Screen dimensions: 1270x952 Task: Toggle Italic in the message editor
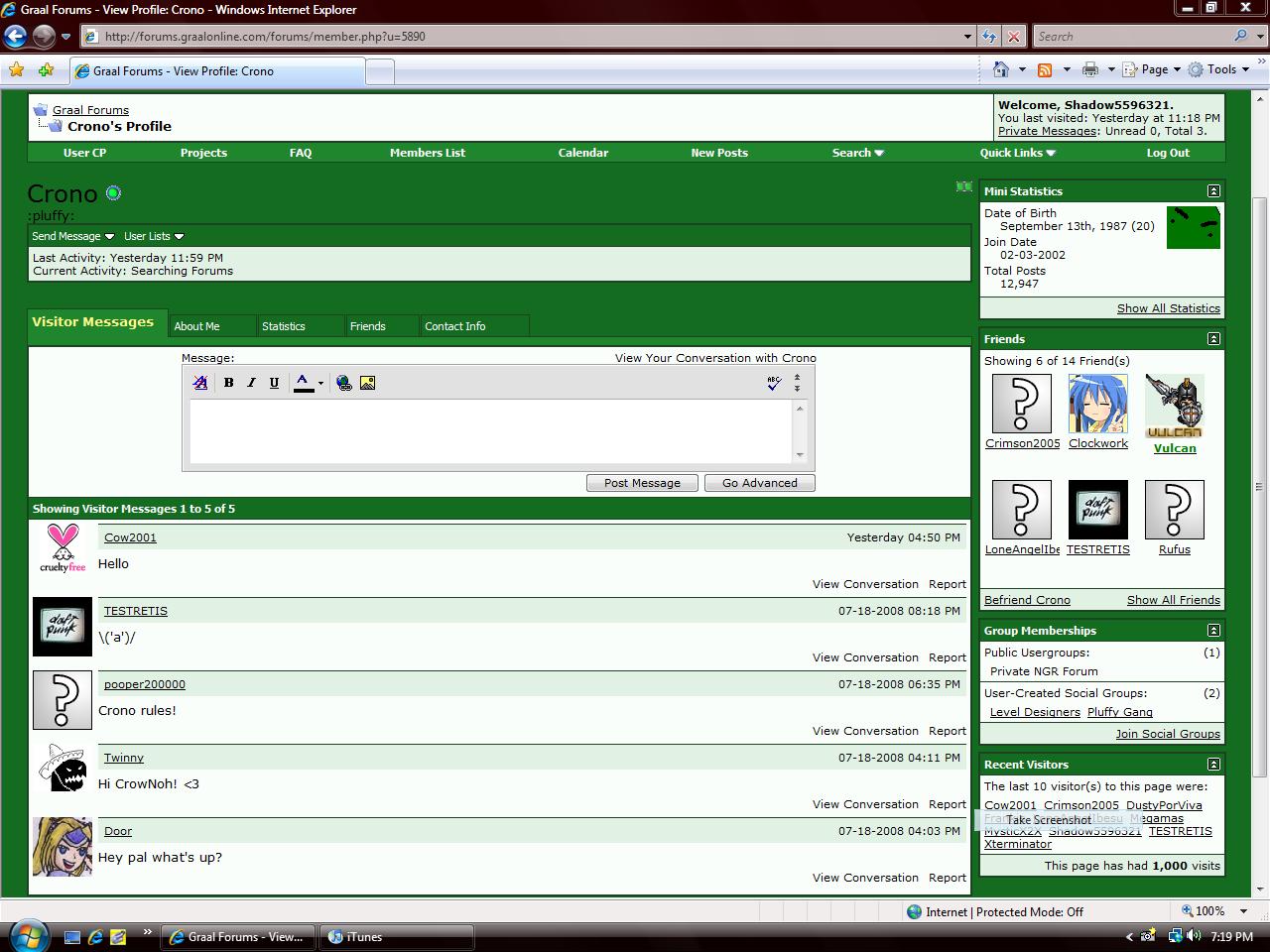coord(251,383)
